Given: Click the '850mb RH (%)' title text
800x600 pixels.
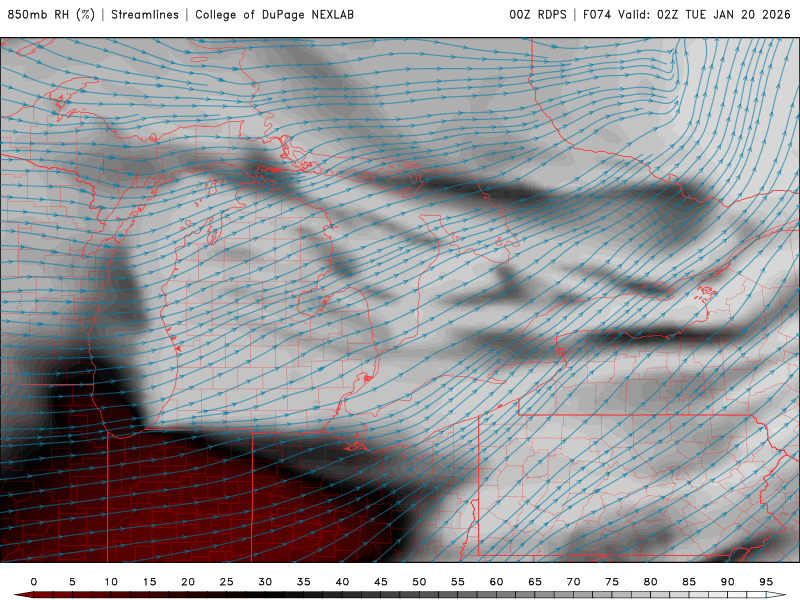Looking at the screenshot, I should [x=51, y=14].
